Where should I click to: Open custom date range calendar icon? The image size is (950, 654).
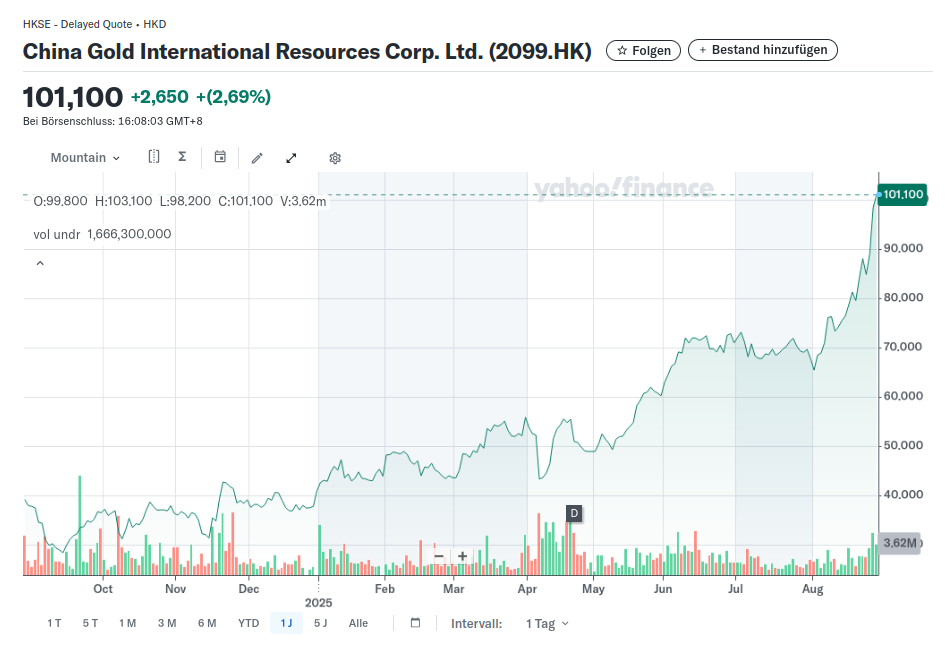click(415, 623)
